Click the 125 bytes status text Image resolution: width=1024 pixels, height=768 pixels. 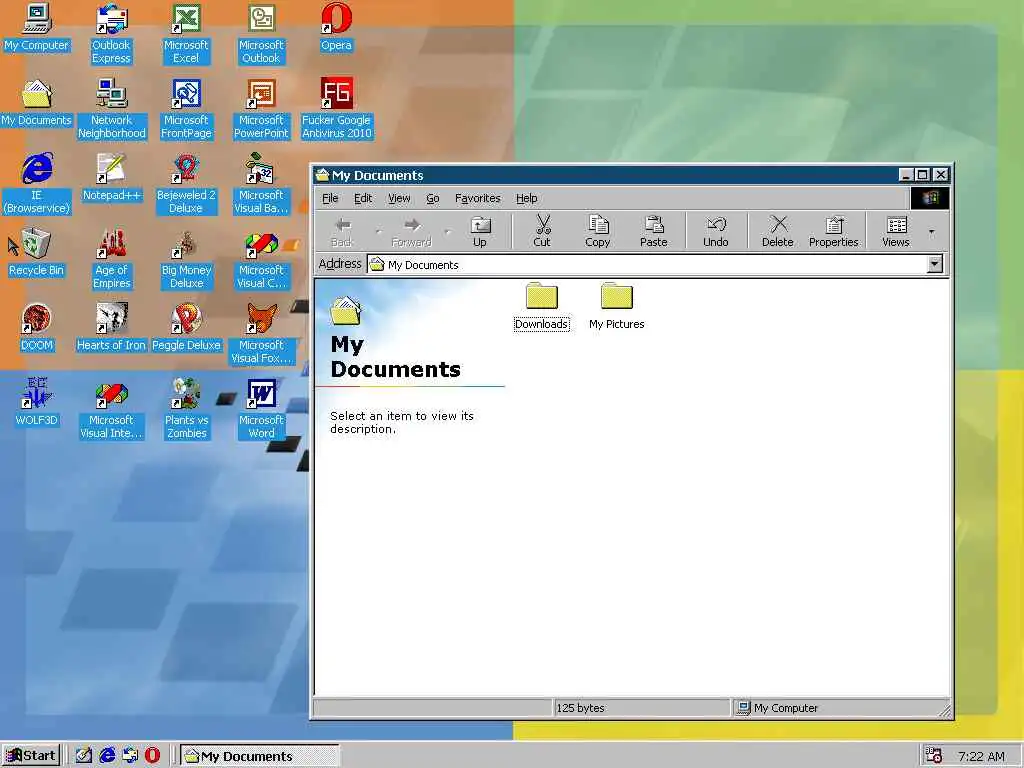coord(580,708)
